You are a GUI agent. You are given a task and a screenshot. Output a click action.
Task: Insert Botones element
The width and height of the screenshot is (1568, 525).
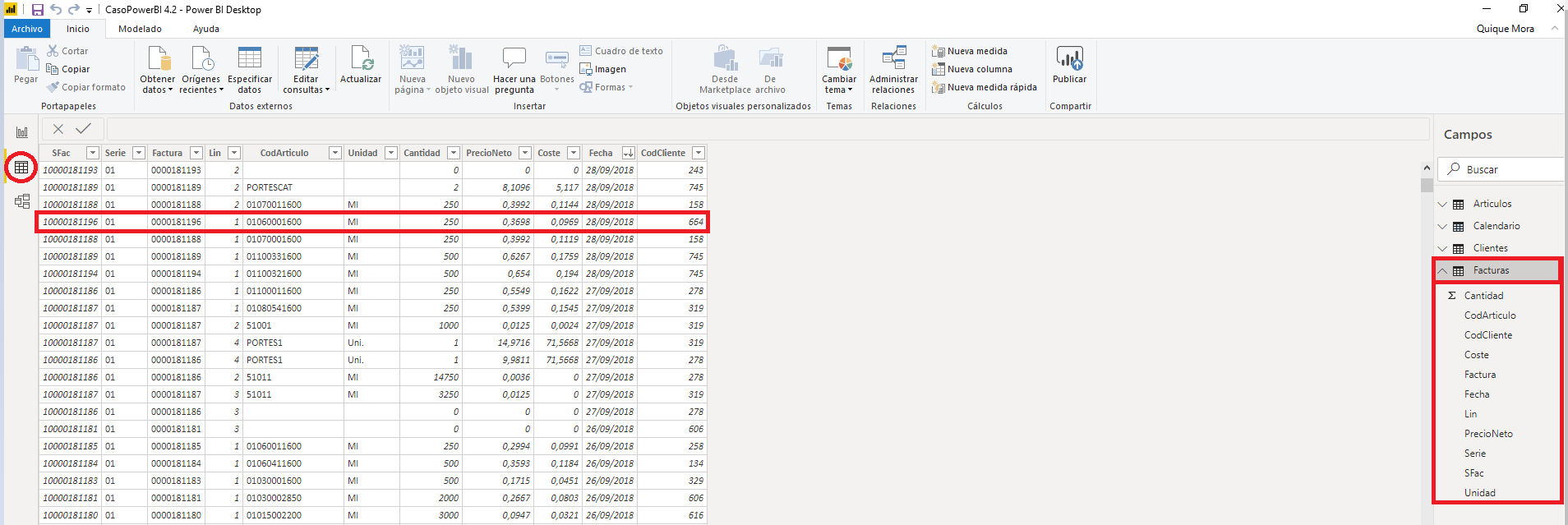click(x=557, y=70)
